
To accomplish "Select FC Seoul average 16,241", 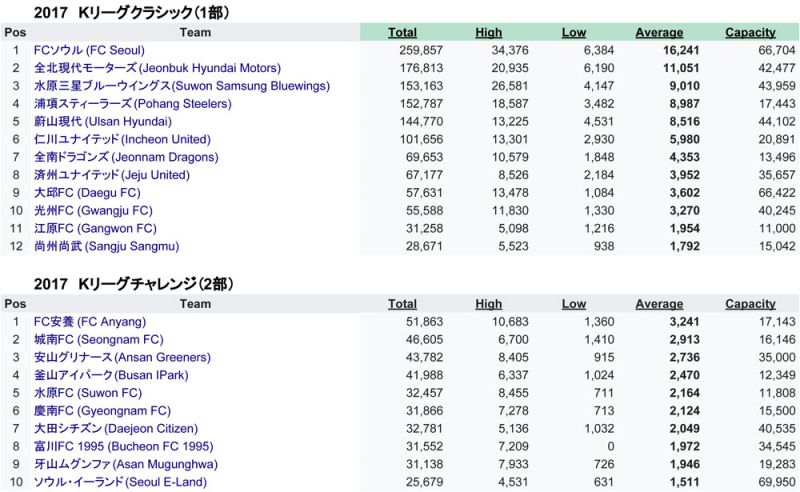I will click(x=681, y=50).
